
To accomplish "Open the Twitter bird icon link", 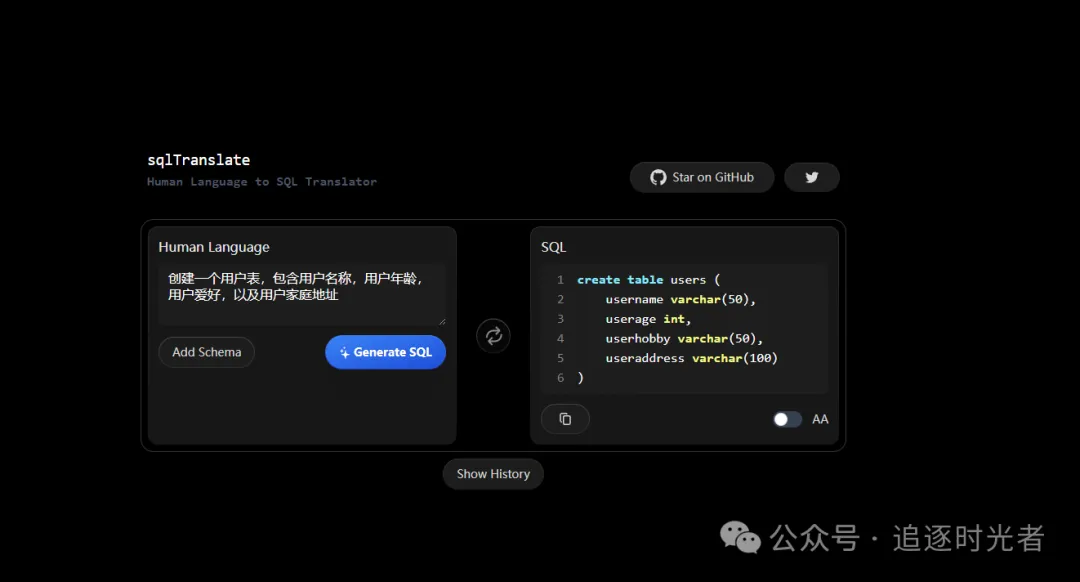I will coord(811,177).
